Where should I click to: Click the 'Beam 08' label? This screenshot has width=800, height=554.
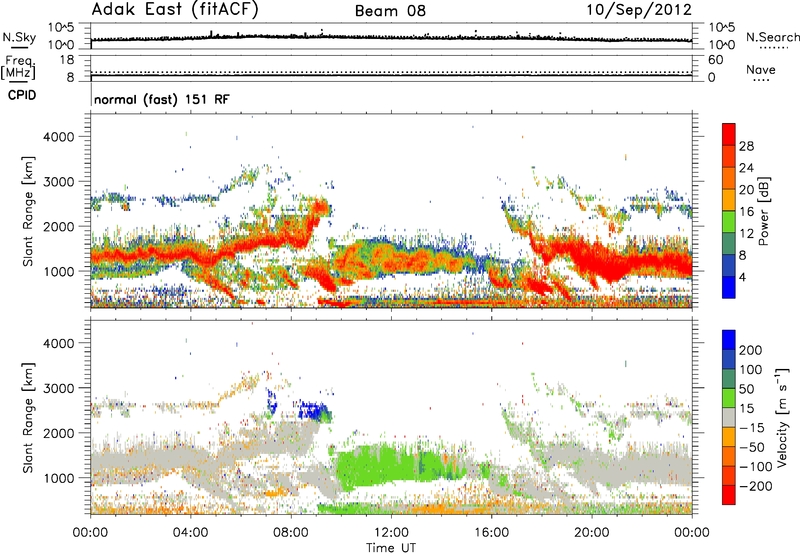(390, 11)
